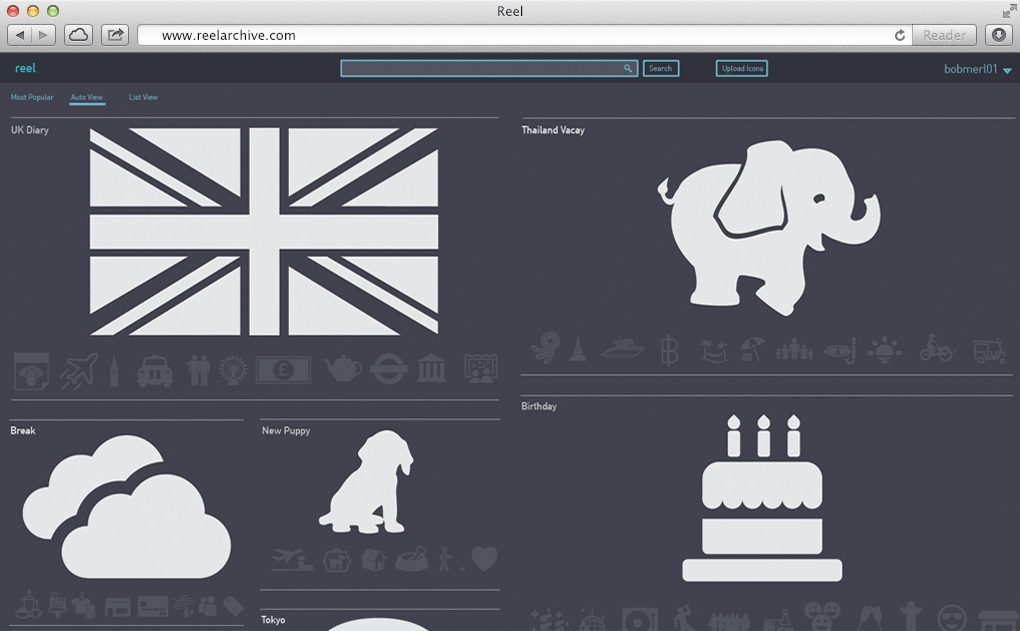Image resolution: width=1020 pixels, height=631 pixels.
Task: Focus the reel search input field
Action: pyautogui.click(x=489, y=68)
